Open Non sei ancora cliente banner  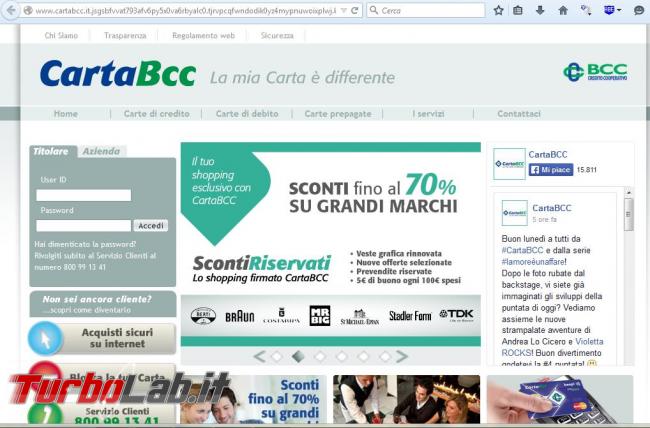[x=103, y=304]
